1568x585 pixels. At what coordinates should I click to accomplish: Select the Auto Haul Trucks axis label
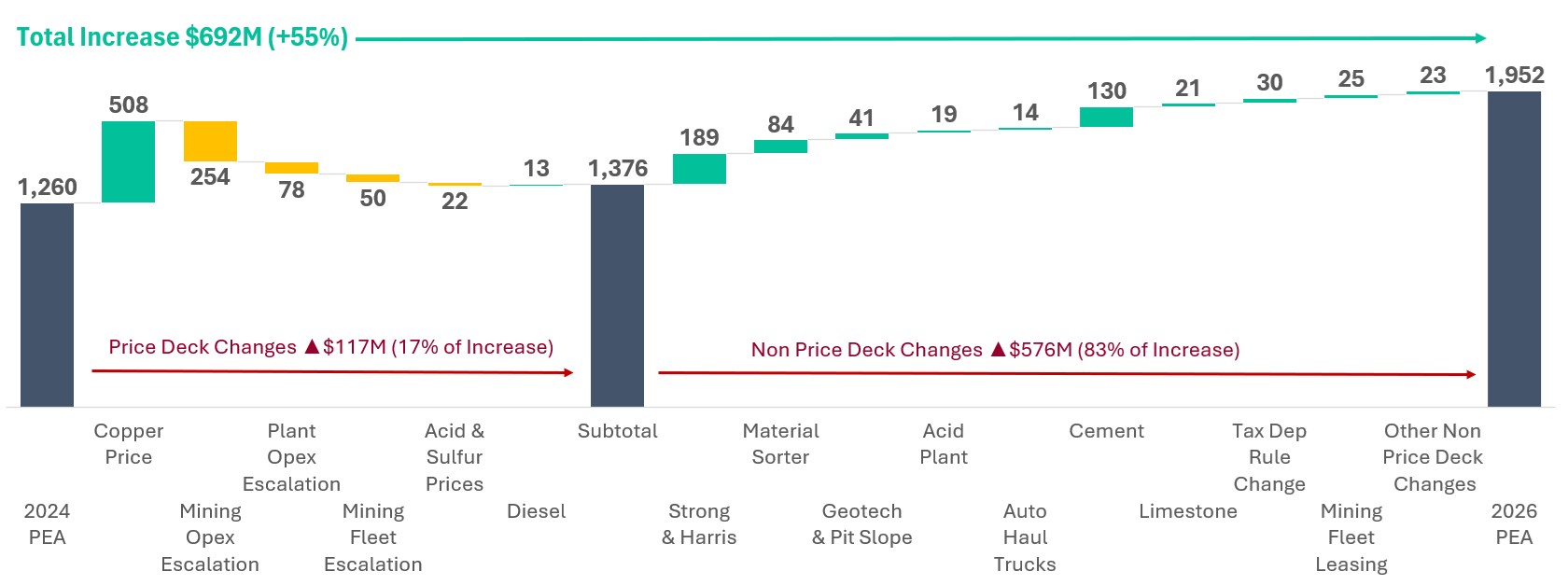point(1025,537)
